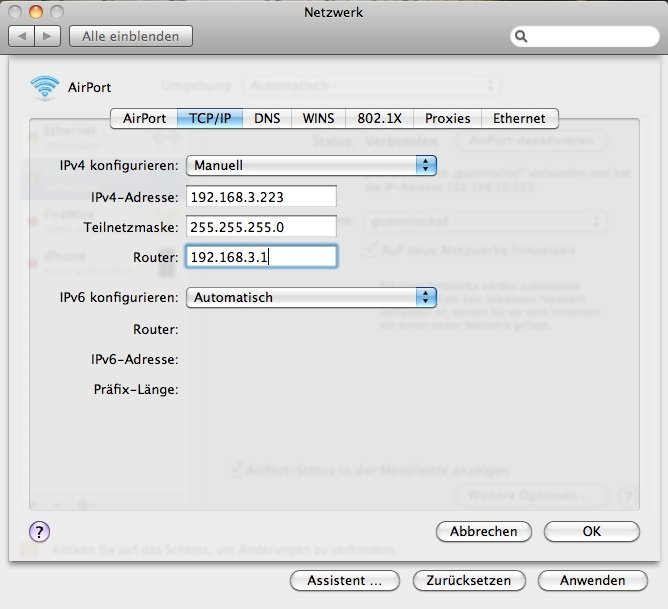Switch to the 802.1X tab
668x609 pixels.
point(379,118)
